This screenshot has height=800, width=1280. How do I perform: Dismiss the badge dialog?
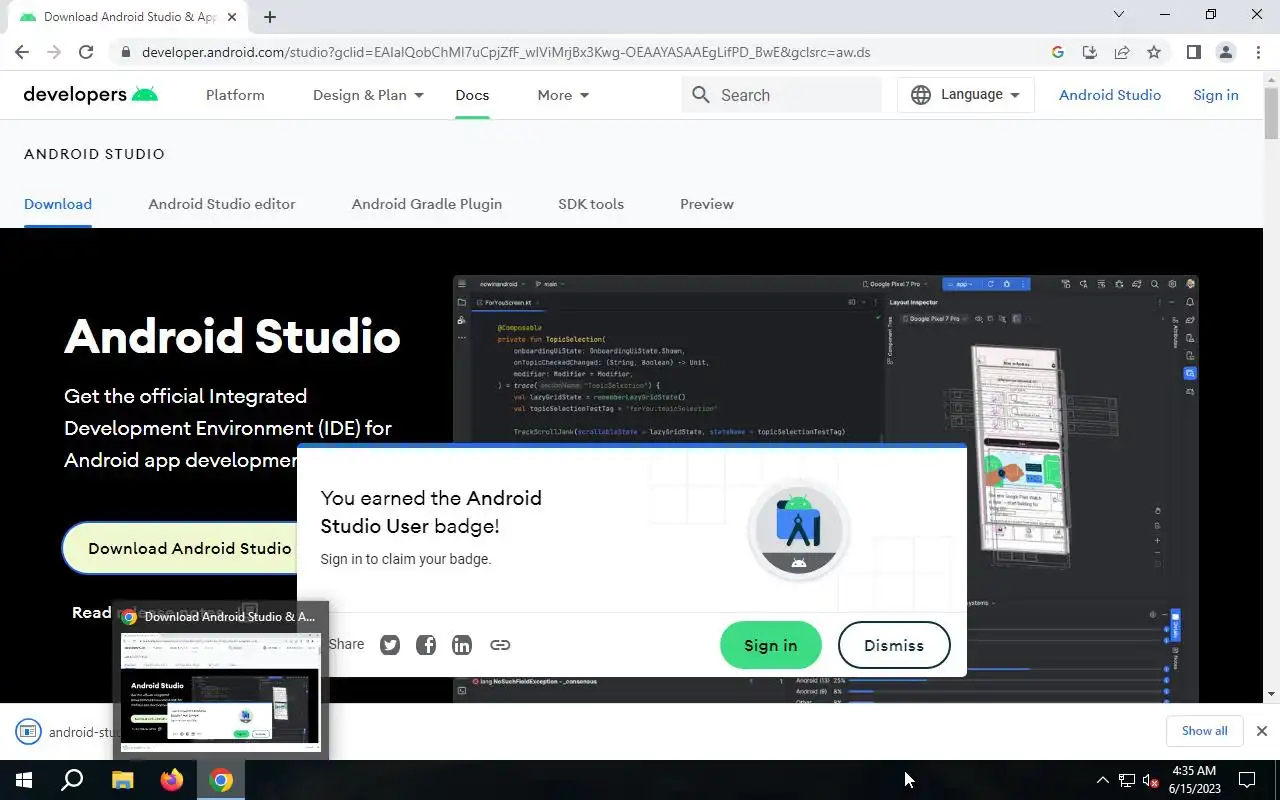click(894, 645)
